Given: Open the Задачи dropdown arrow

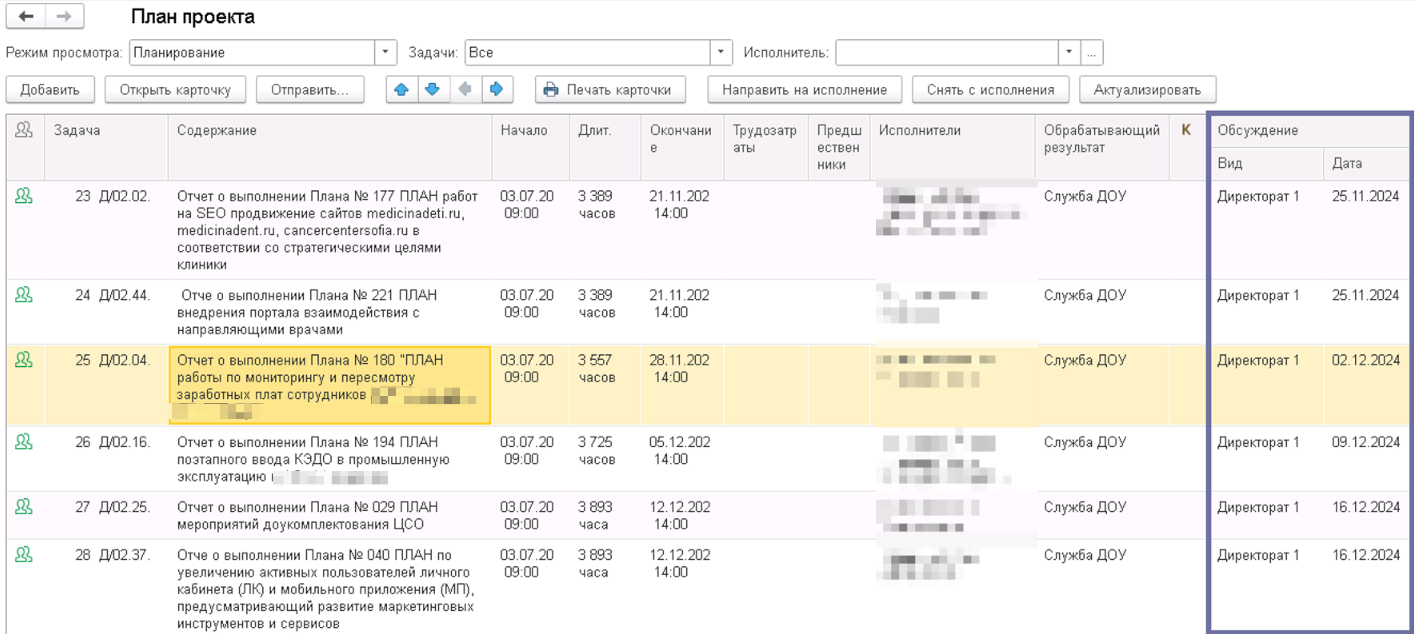Looking at the screenshot, I should pos(721,52).
